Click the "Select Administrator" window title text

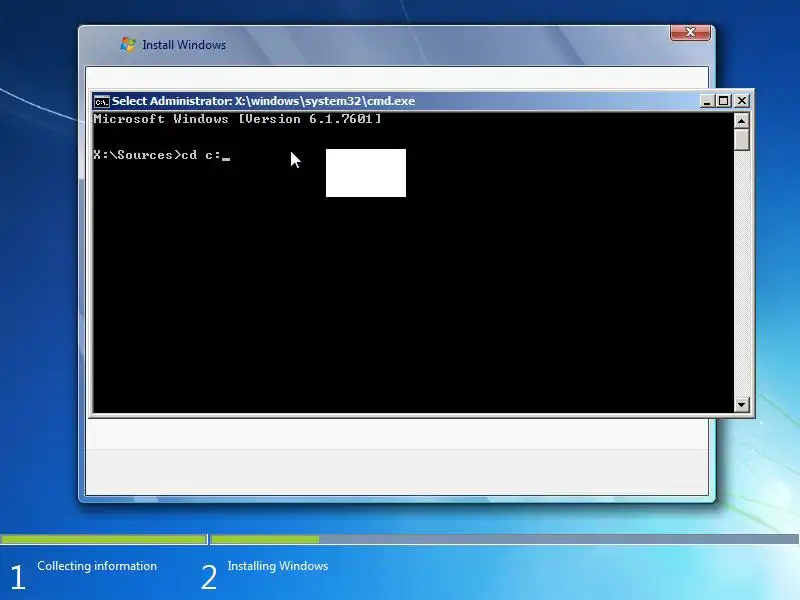pos(263,101)
